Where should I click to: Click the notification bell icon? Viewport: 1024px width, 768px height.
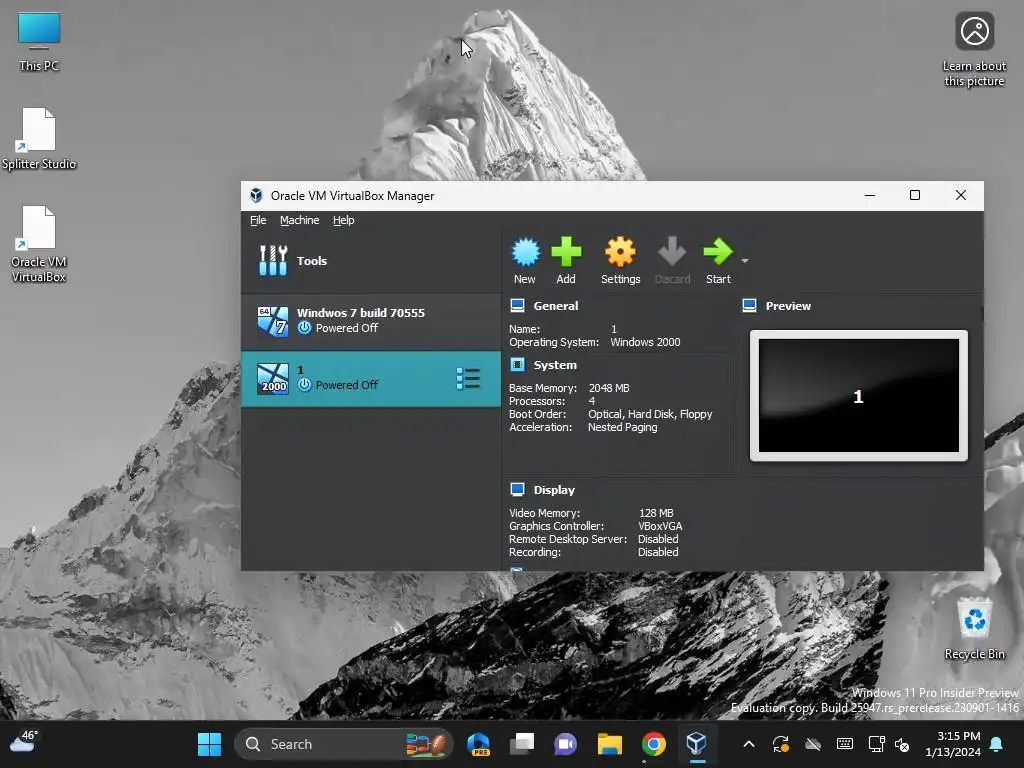click(997, 744)
